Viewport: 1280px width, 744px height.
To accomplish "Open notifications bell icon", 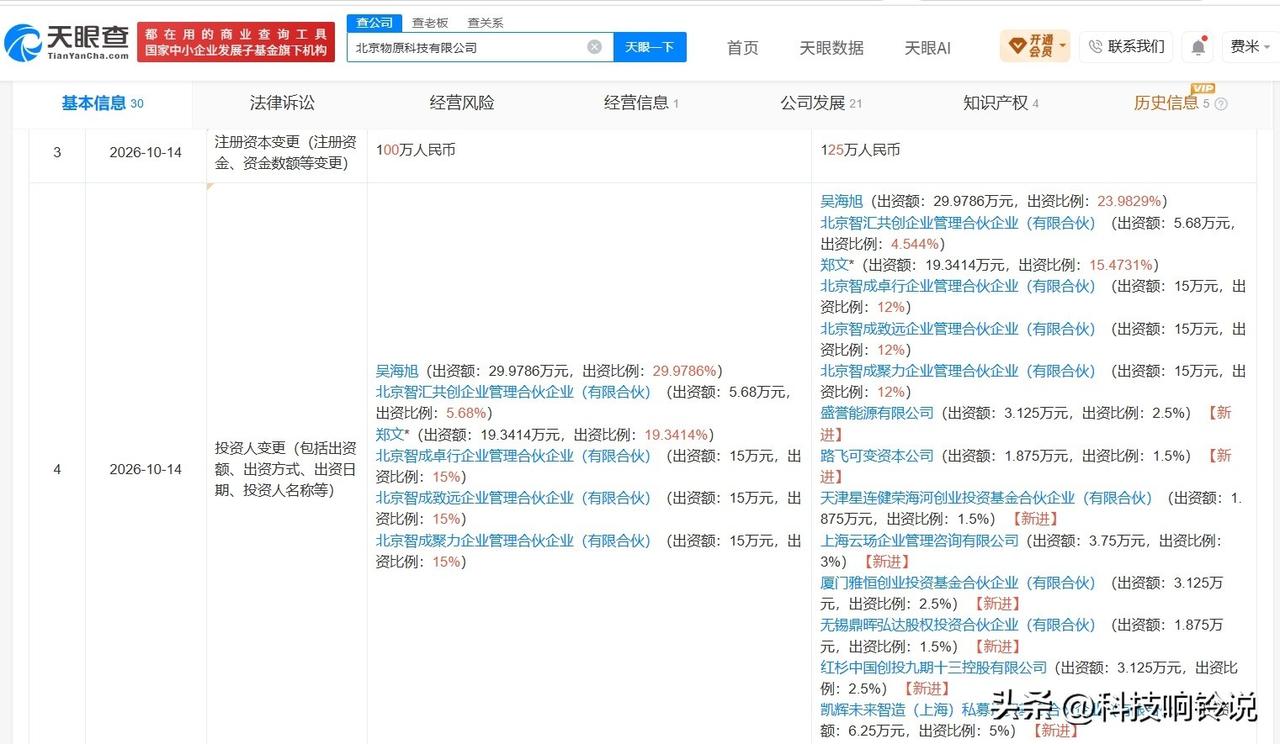I will click(1198, 47).
